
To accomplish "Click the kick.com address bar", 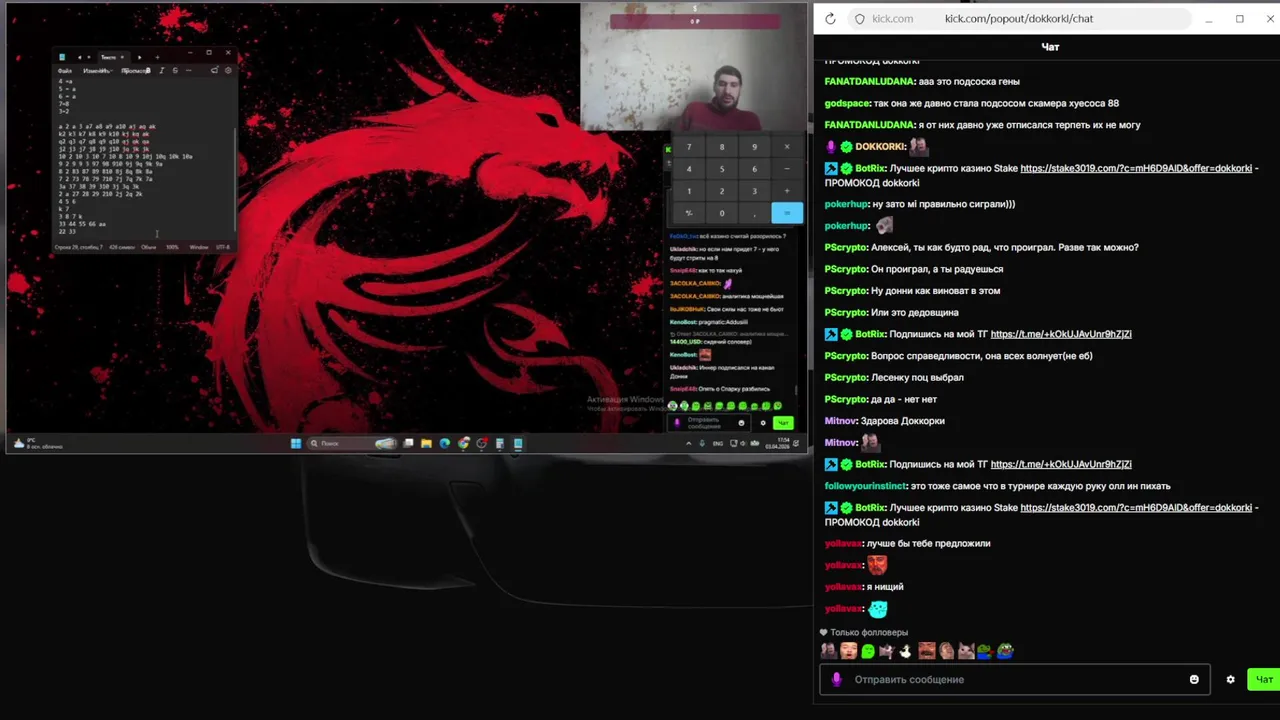I will pyautogui.click(x=1018, y=19).
